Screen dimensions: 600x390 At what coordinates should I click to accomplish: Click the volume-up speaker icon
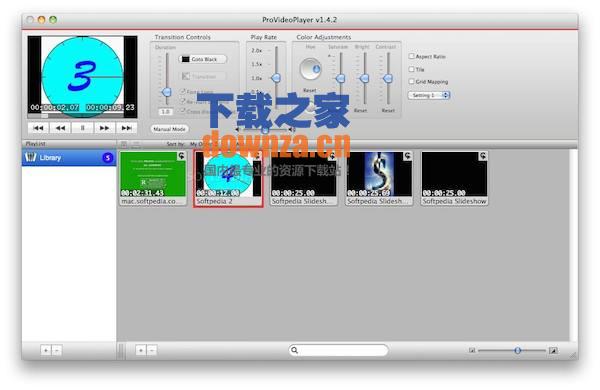point(292,130)
